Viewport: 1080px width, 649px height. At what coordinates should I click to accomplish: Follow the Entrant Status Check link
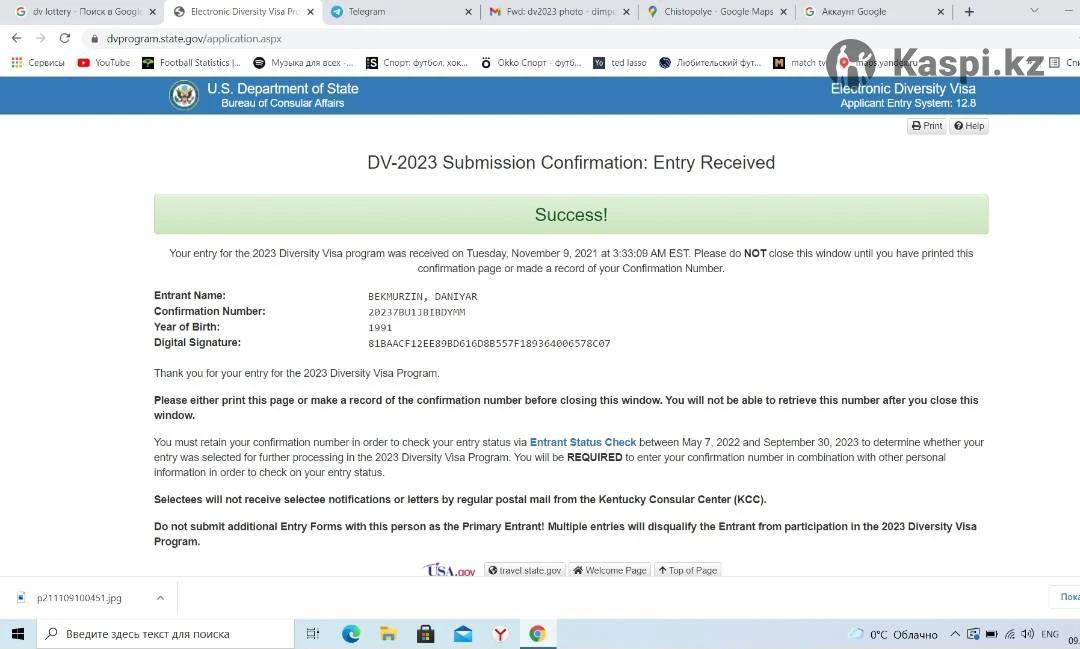coord(582,442)
